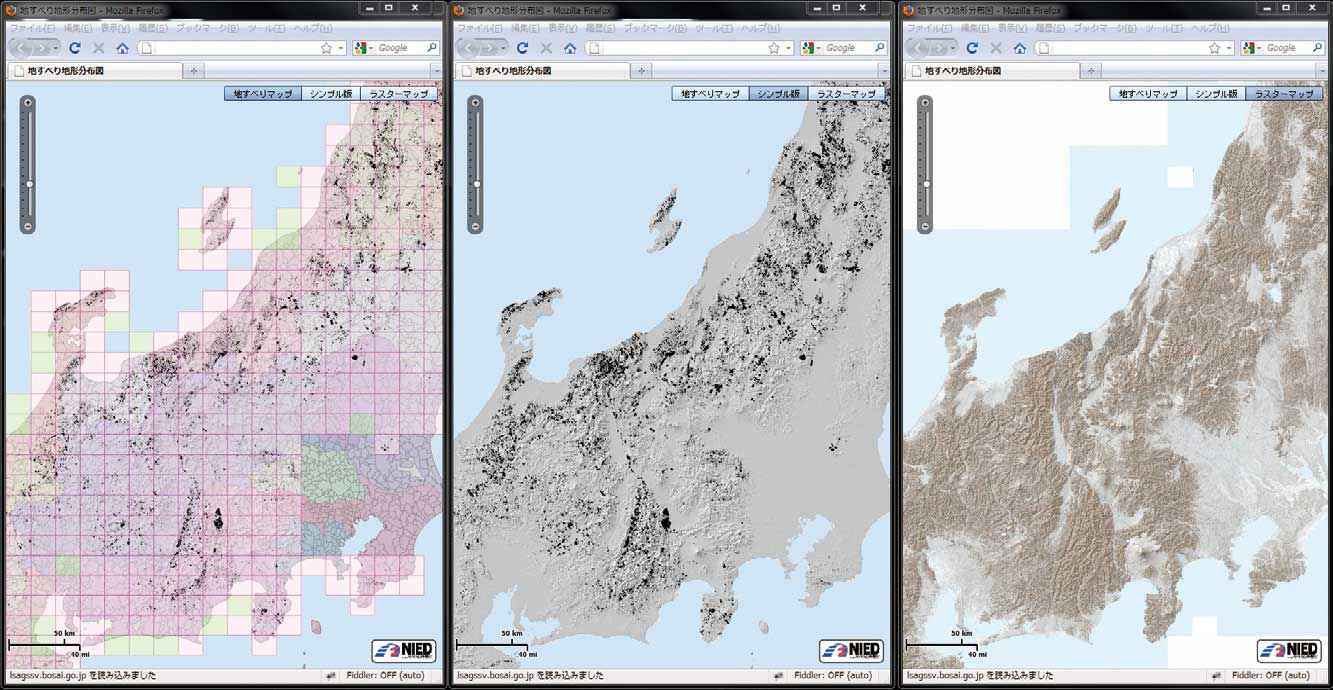The height and width of the screenshot is (690, 1333).
Task: Click the Stop loading icon
Action: point(98,47)
